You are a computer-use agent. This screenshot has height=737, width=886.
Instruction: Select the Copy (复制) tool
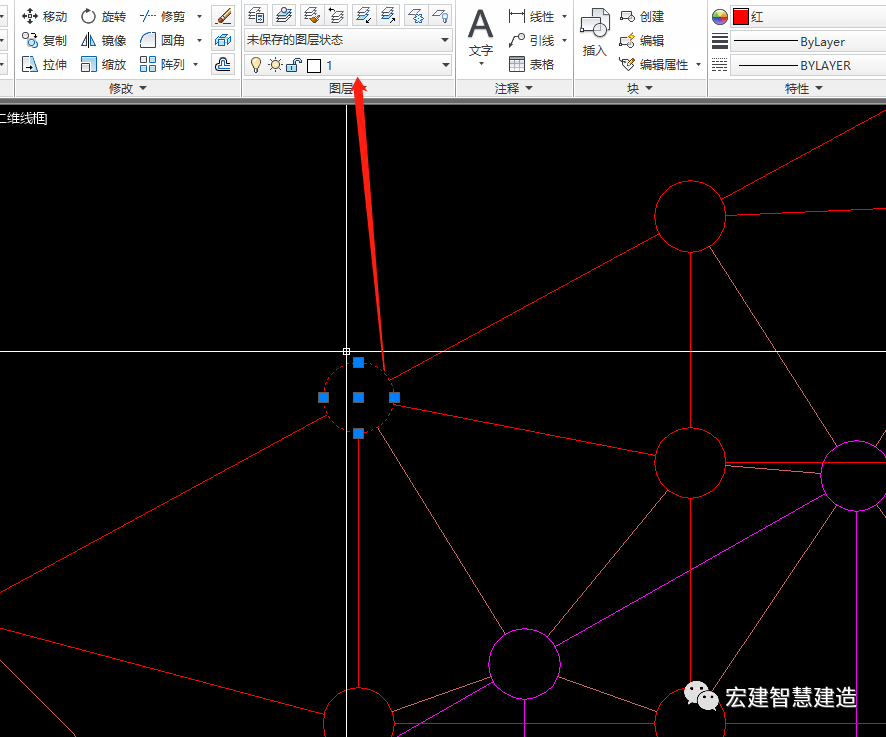click(44, 40)
